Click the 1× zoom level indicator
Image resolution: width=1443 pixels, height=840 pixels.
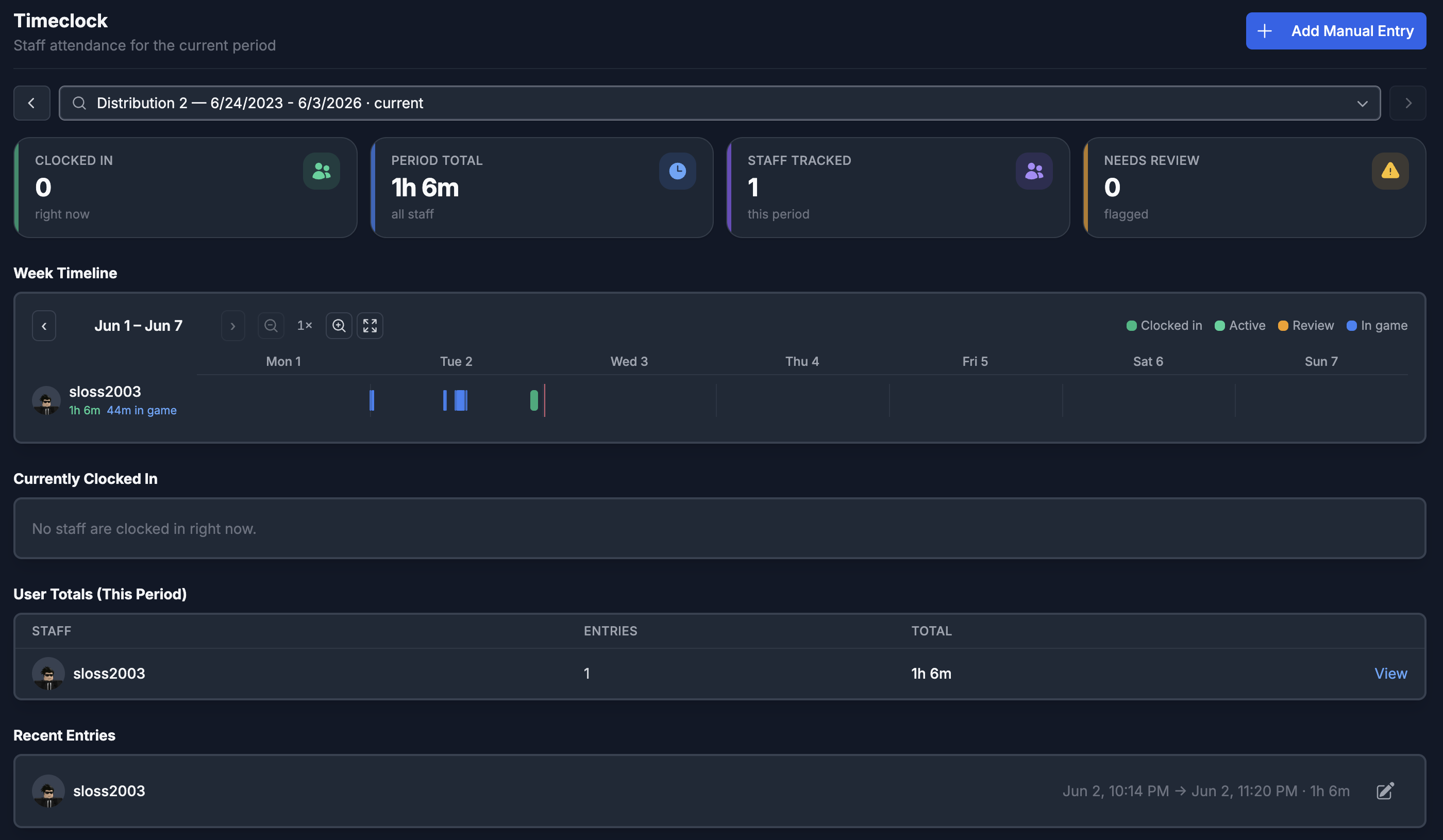(x=305, y=325)
